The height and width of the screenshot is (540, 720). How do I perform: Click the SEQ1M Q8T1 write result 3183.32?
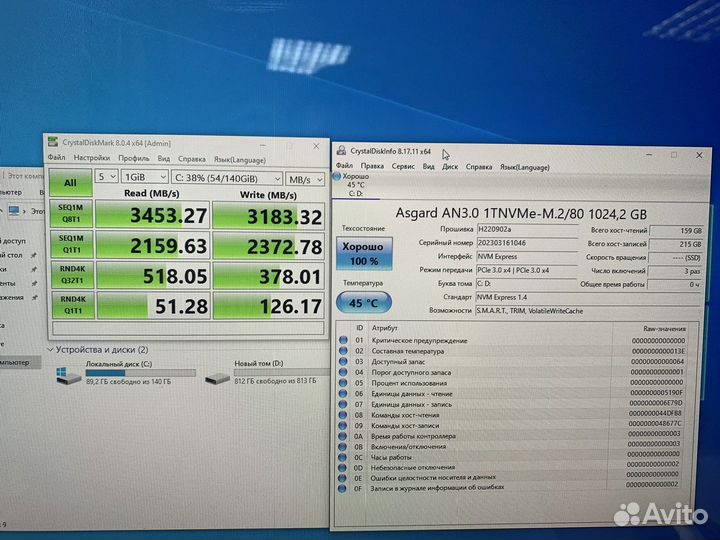[269, 217]
